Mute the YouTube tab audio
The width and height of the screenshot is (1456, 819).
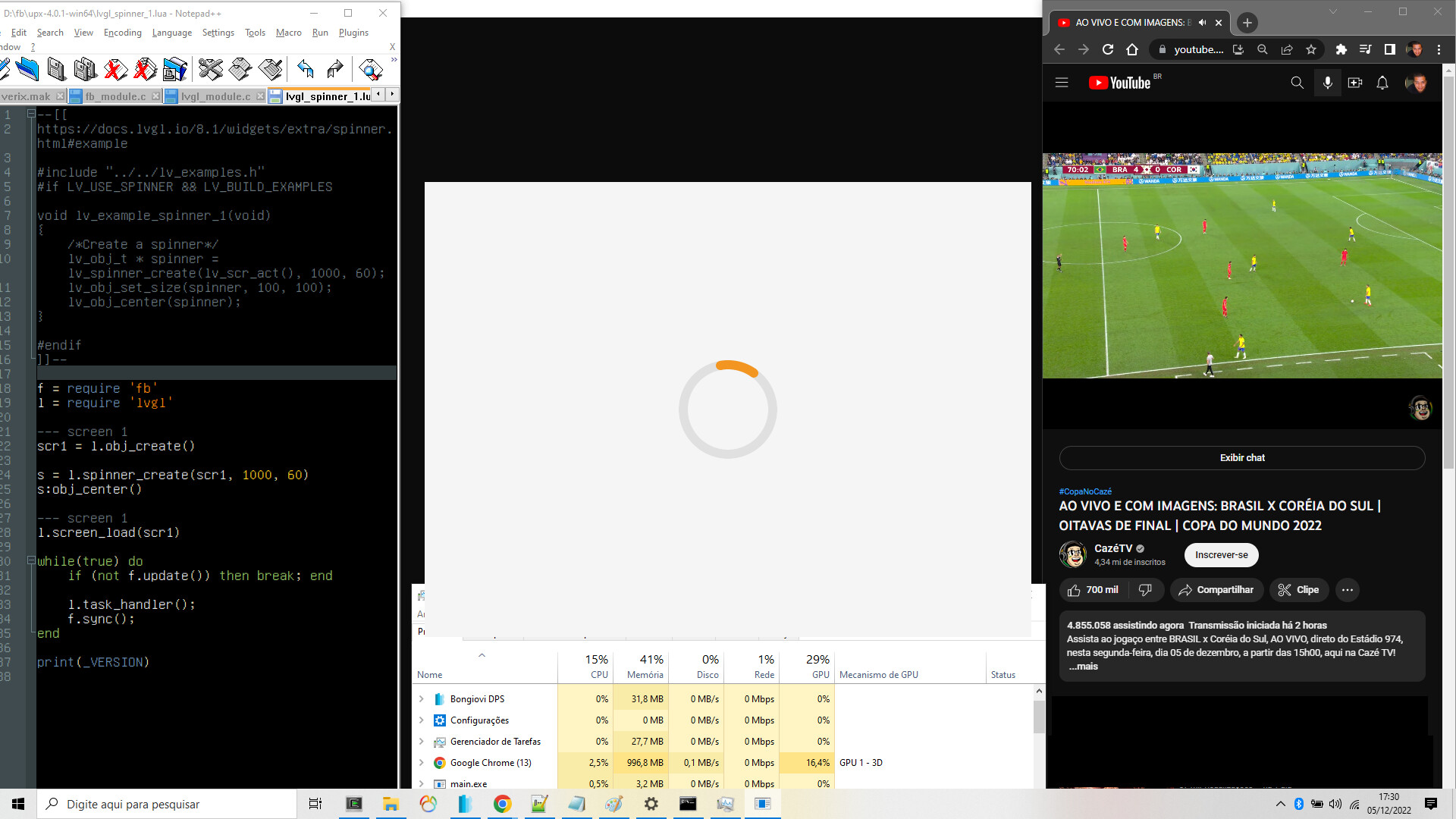1202,23
